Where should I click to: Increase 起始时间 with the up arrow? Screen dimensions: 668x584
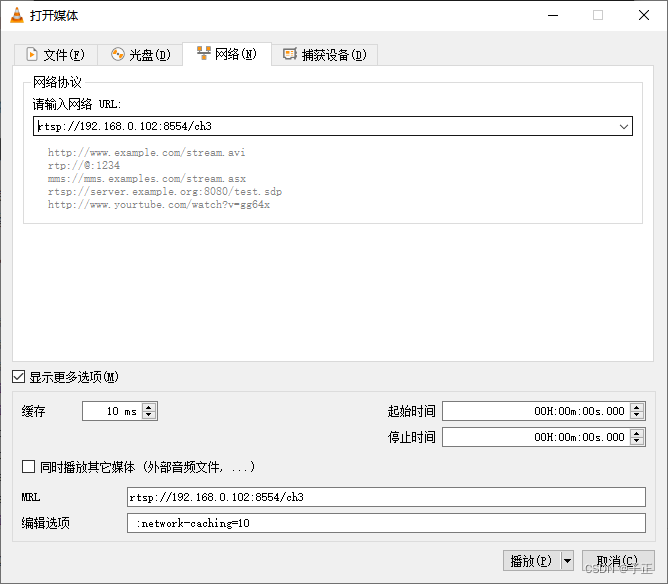[x=637, y=407]
